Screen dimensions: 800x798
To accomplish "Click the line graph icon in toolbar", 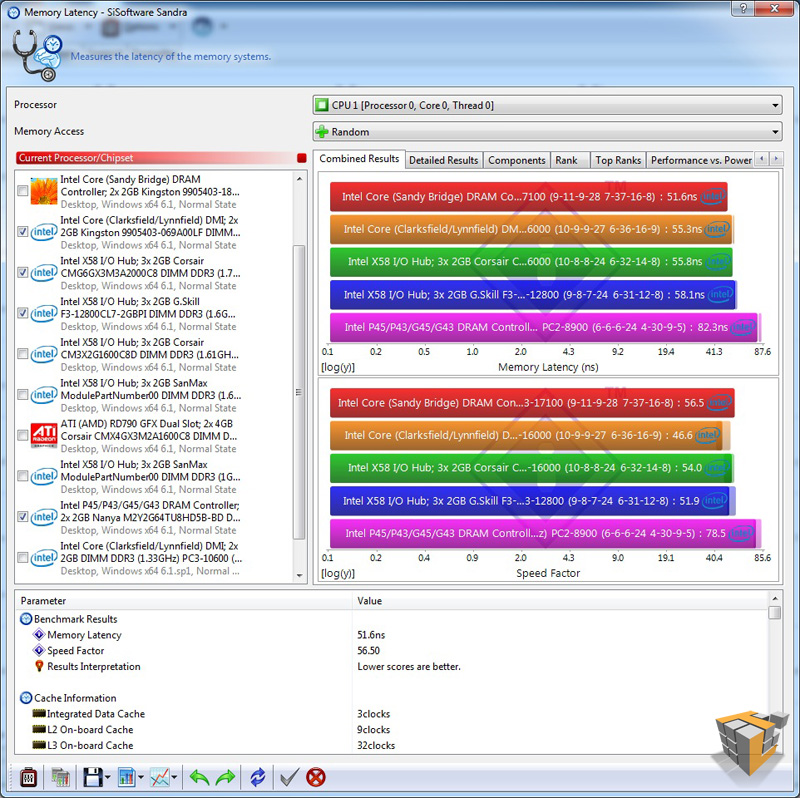I will 160,778.
